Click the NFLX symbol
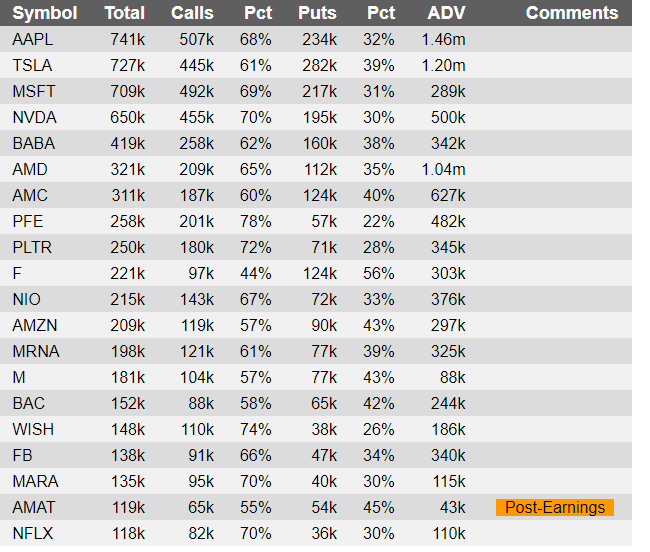Screen dimensions: 650x552 coord(33,533)
